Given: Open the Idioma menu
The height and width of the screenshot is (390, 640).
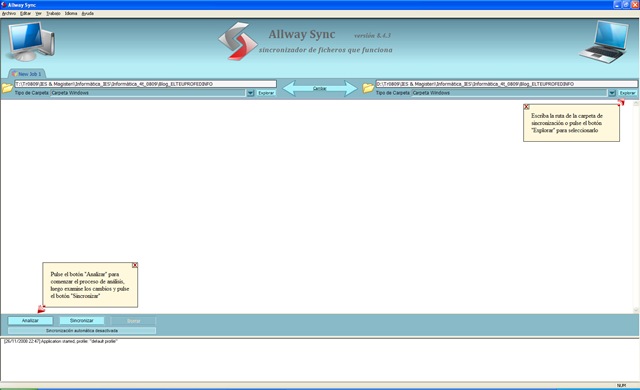Looking at the screenshot, I should point(71,13).
